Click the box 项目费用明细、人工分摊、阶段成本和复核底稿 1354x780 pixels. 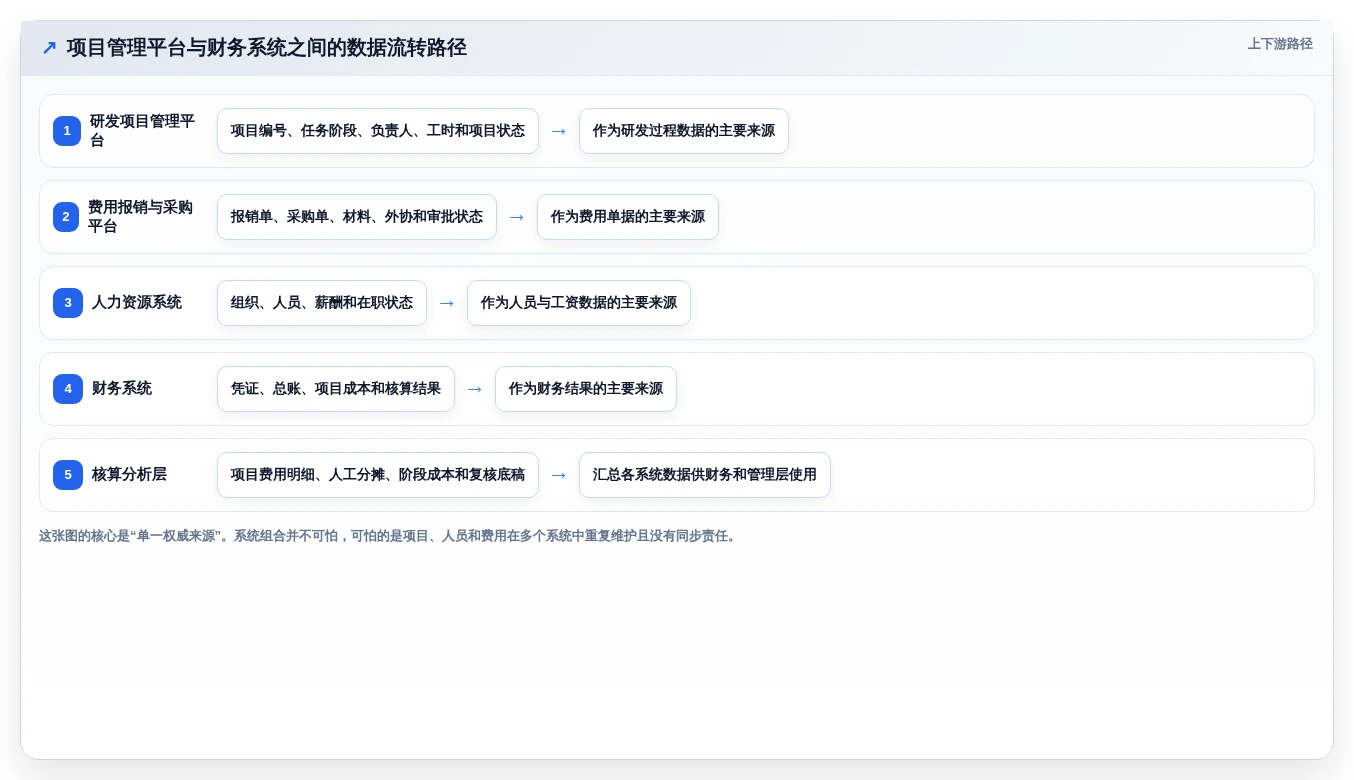(x=378, y=475)
